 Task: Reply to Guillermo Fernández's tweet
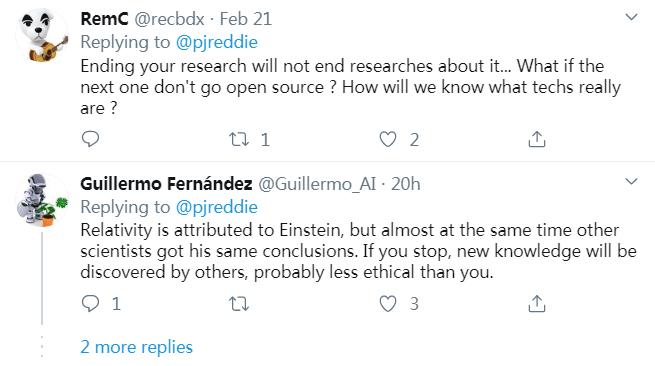(90, 303)
